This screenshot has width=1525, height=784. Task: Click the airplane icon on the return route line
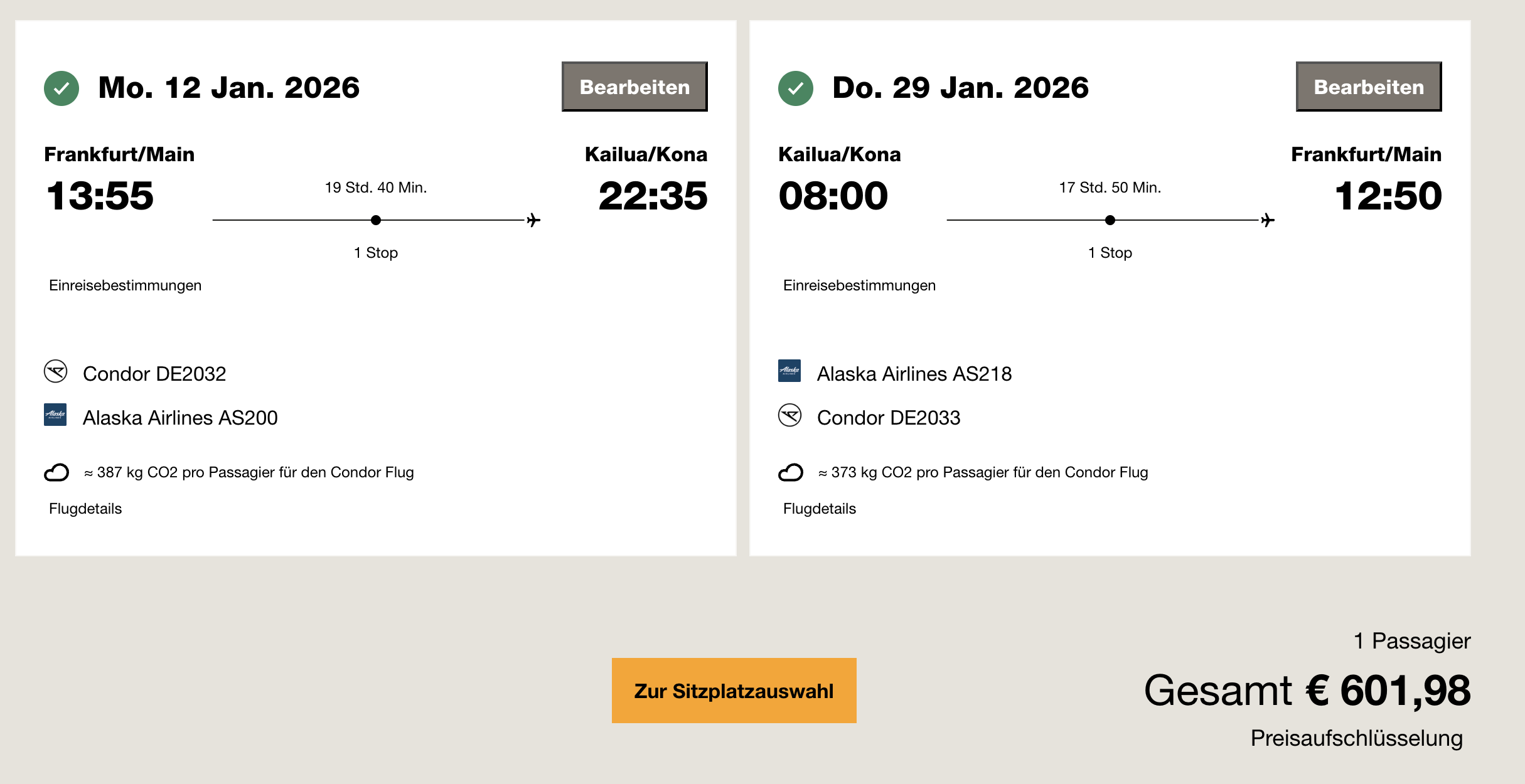coord(1268,220)
